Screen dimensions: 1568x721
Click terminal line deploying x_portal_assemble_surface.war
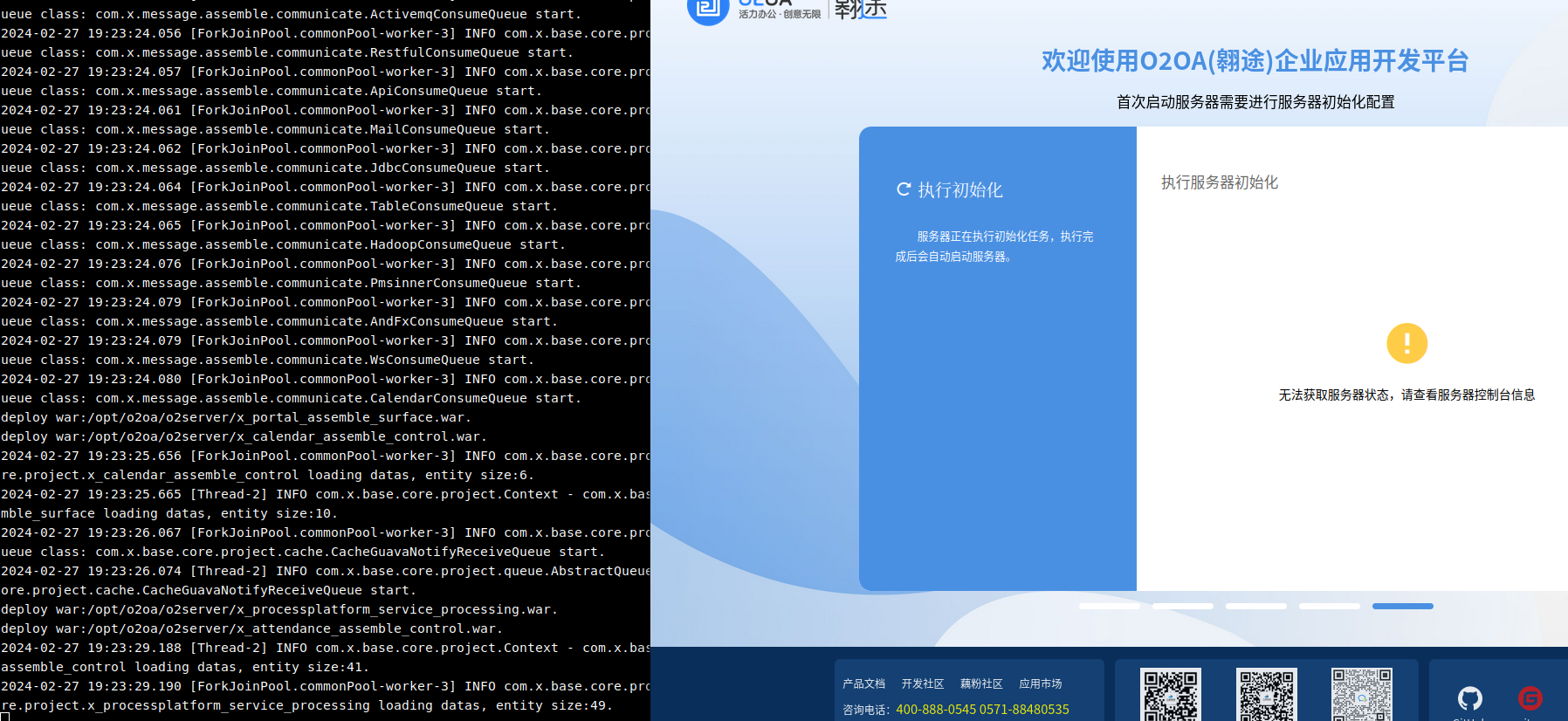tap(236, 417)
